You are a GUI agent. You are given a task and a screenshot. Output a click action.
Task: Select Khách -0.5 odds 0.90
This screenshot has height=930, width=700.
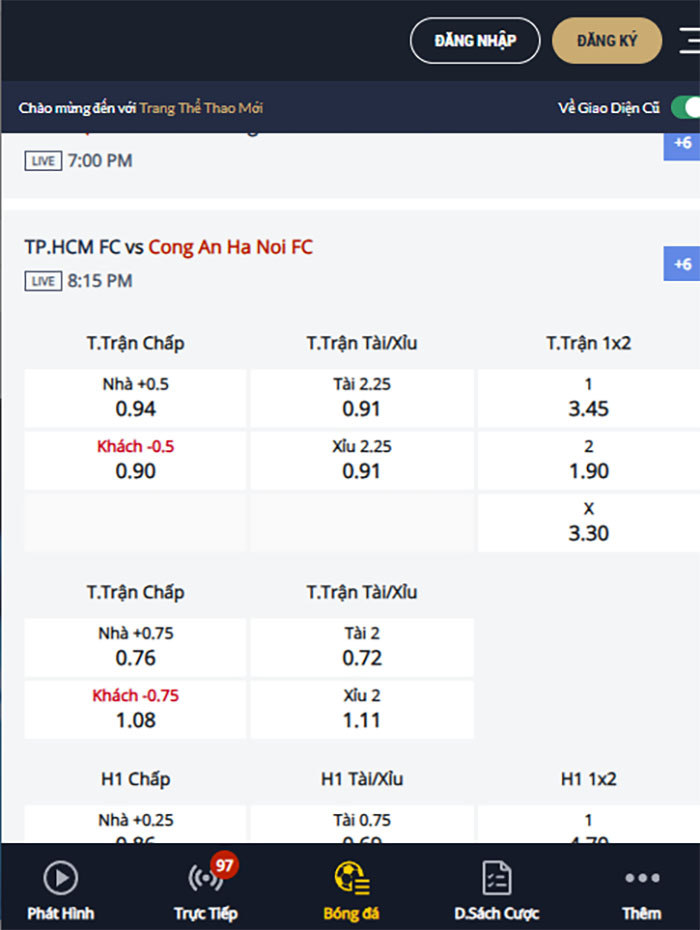136,460
